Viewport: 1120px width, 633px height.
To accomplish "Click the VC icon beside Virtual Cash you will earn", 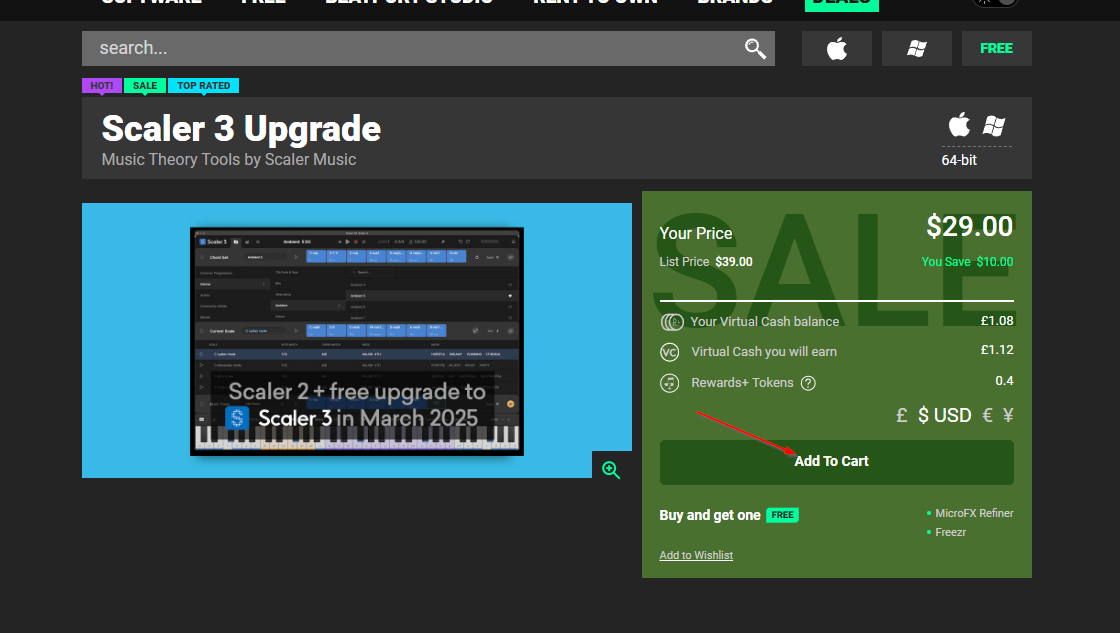I will (669, 352).
